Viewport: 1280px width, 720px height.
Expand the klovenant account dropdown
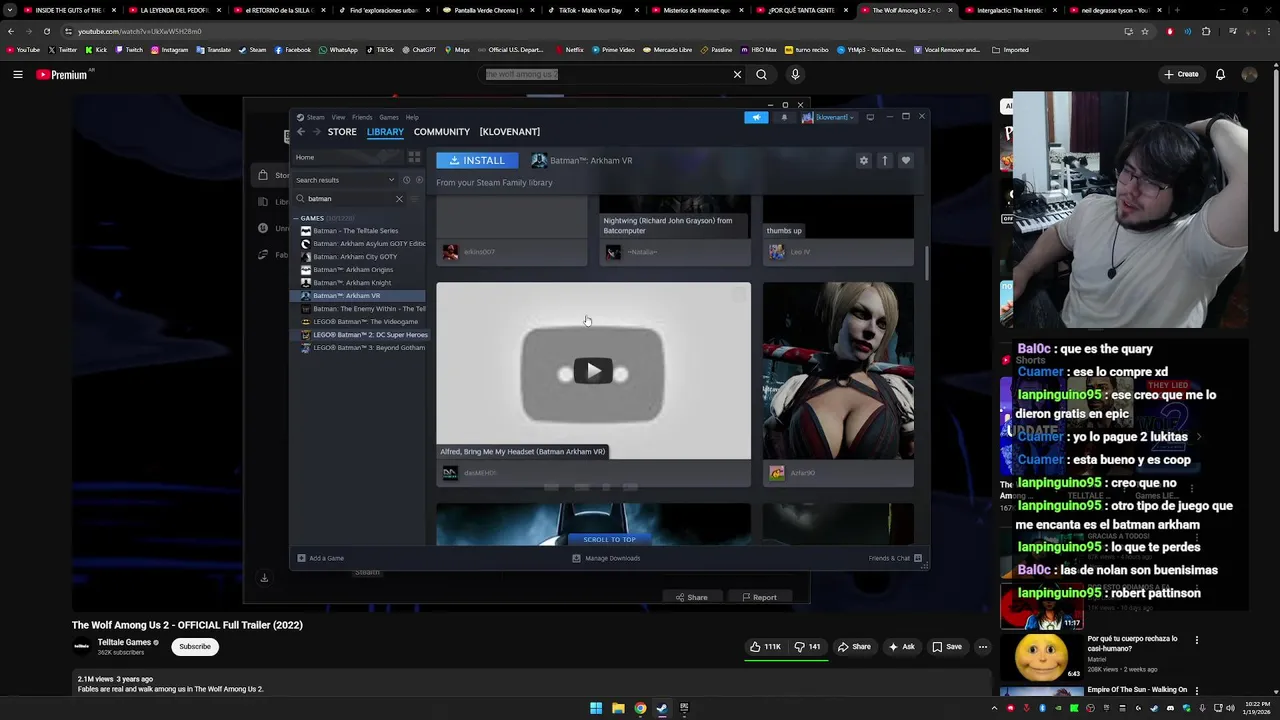point(827,117)
